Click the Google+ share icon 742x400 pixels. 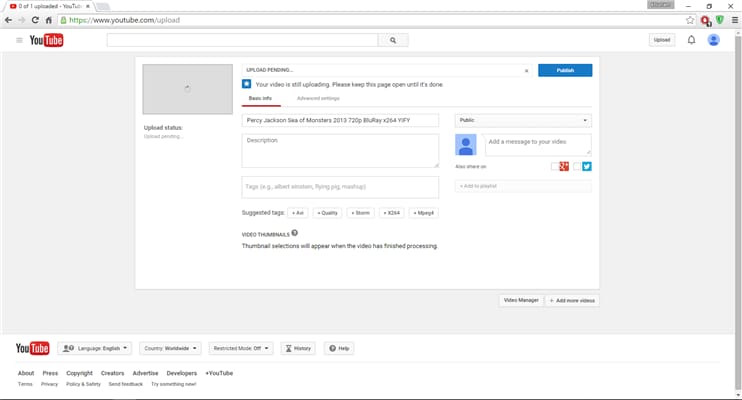(564, 167)
